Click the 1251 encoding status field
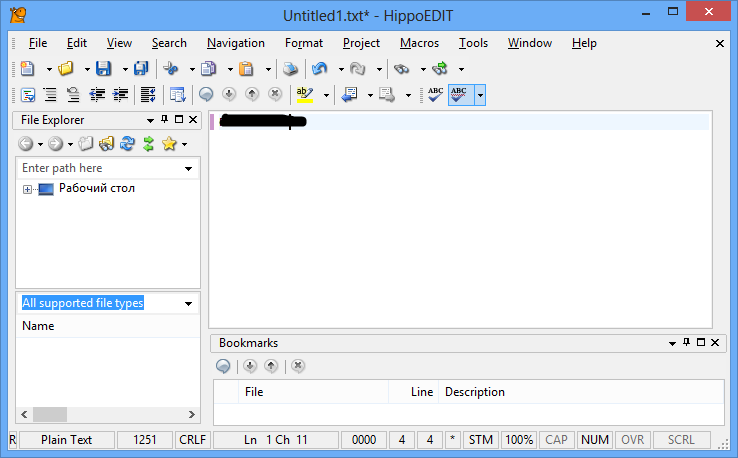 click(144, 440)
